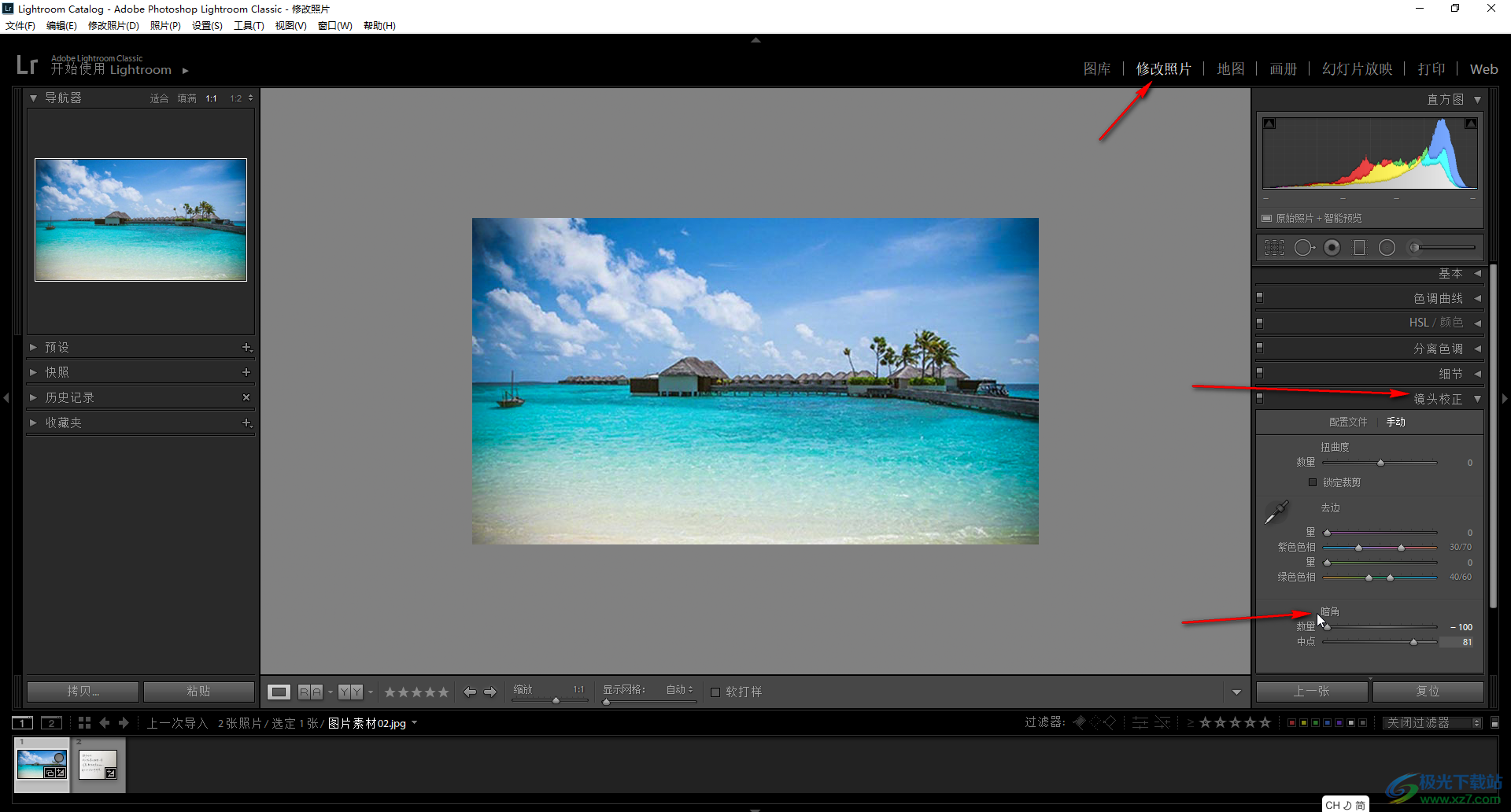Select the Graduated Filter tool

coord(1359,248)
